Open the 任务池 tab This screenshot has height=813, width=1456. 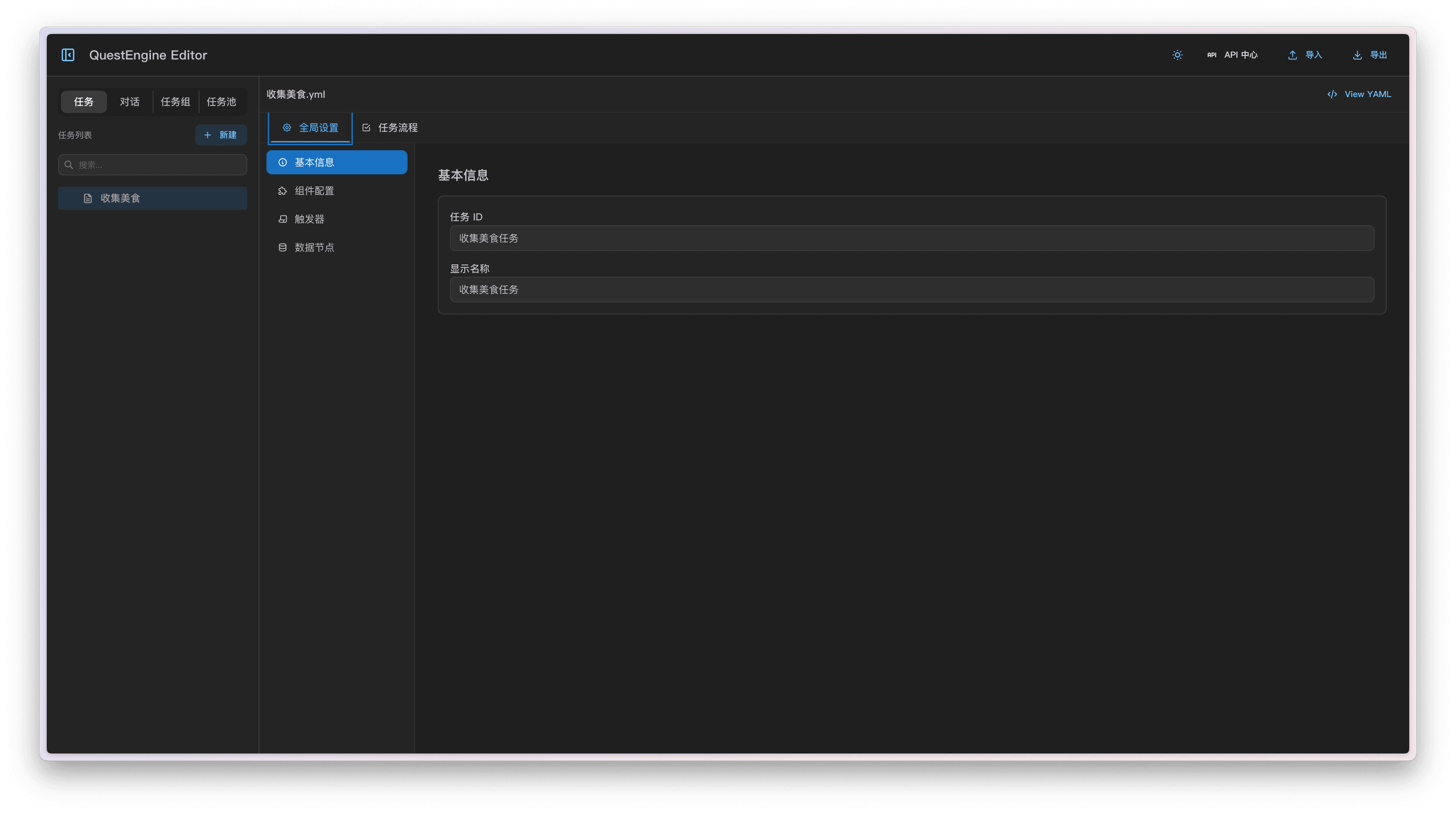[x=221, y=102]
